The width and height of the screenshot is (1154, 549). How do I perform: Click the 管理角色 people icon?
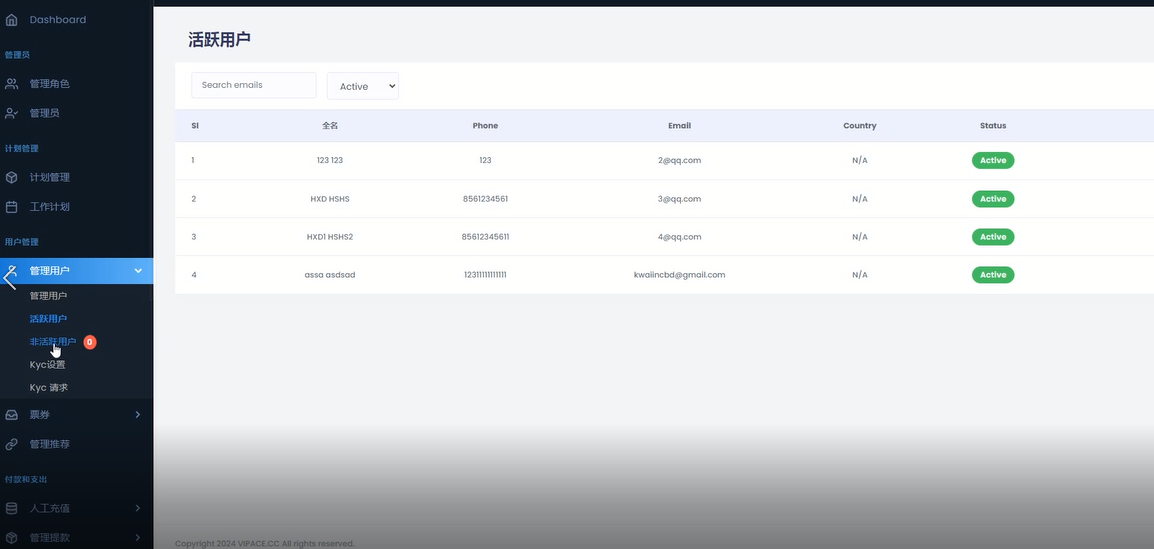point(11,84)
